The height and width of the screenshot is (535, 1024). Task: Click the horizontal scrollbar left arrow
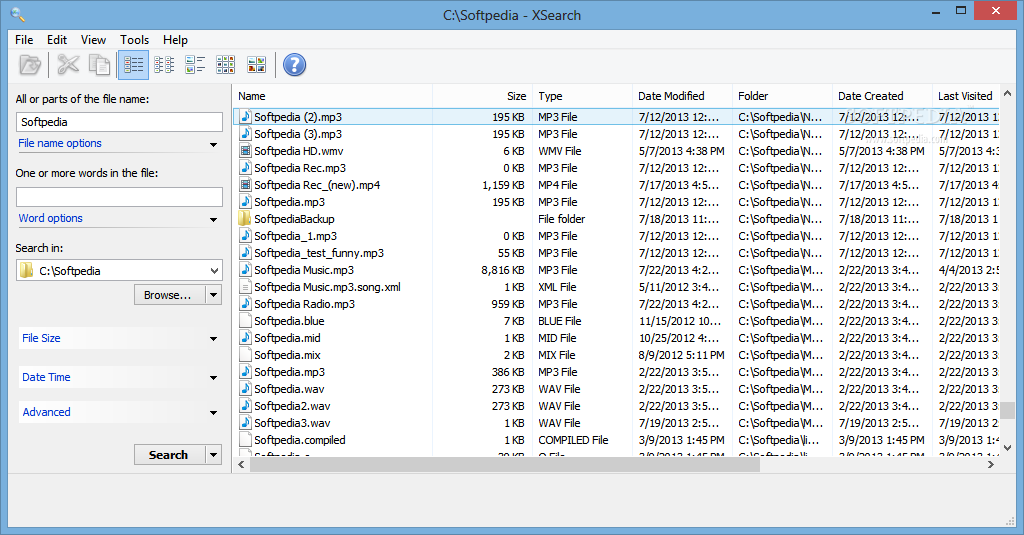click(x=241, y=464)
